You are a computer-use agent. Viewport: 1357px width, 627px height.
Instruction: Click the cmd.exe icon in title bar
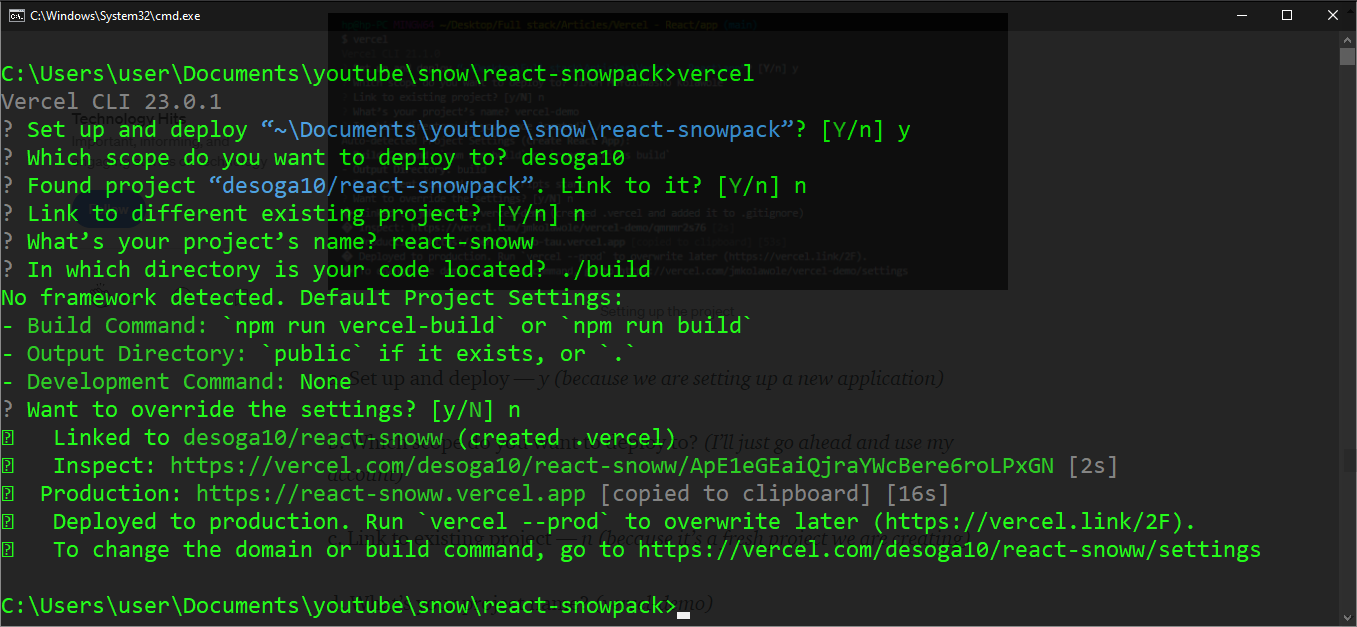[x=17, y=15]
